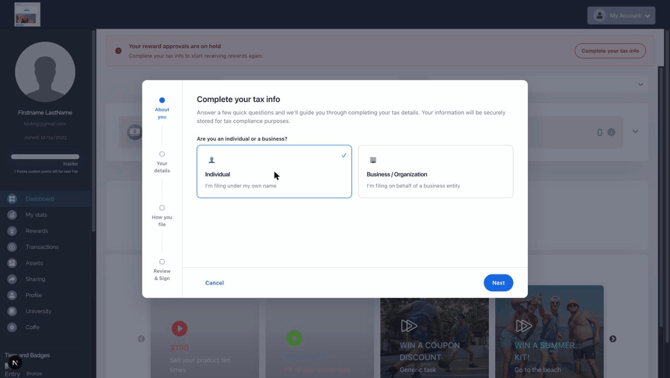The image size is (670, 378).
Task: Select the Individual filing option card
Action: click(x=274, y=171)
